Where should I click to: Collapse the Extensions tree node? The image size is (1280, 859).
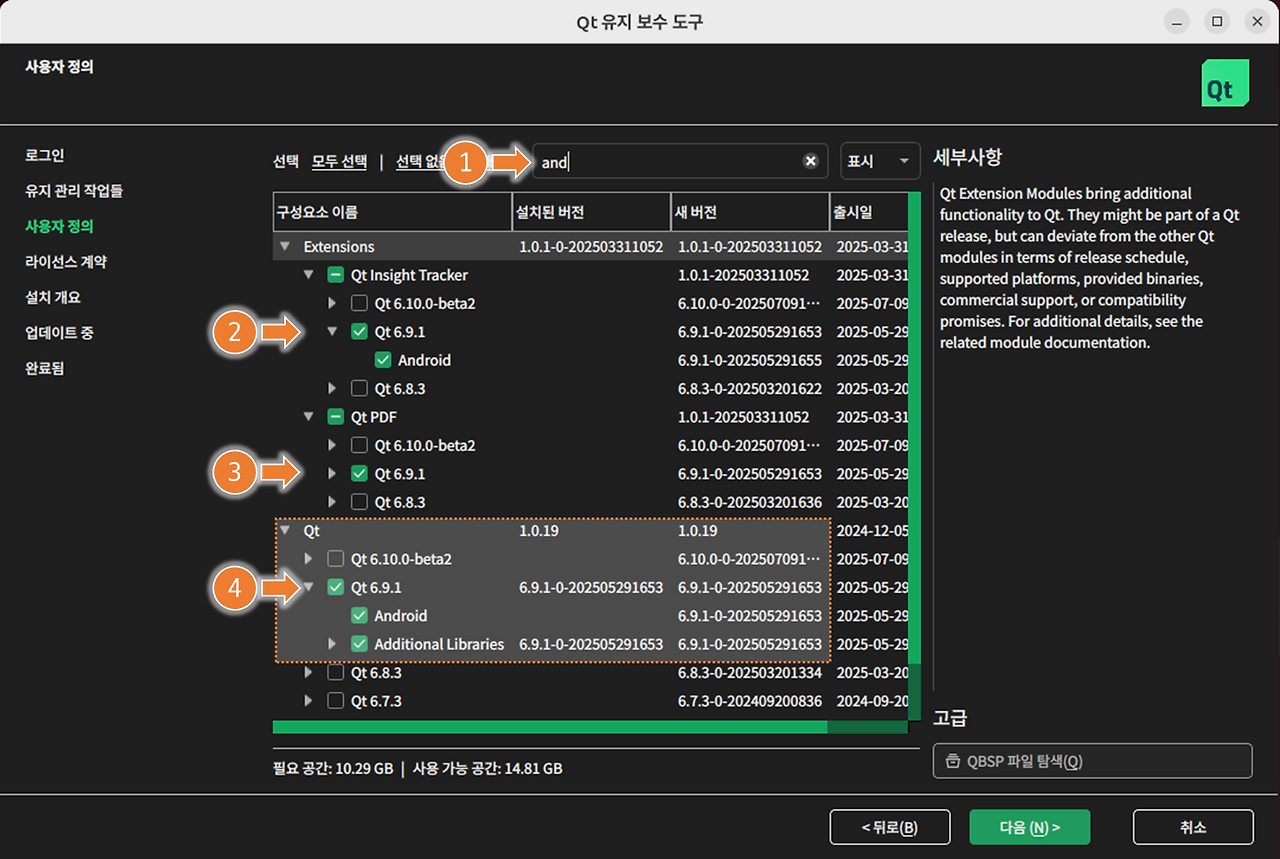[285, 247]
